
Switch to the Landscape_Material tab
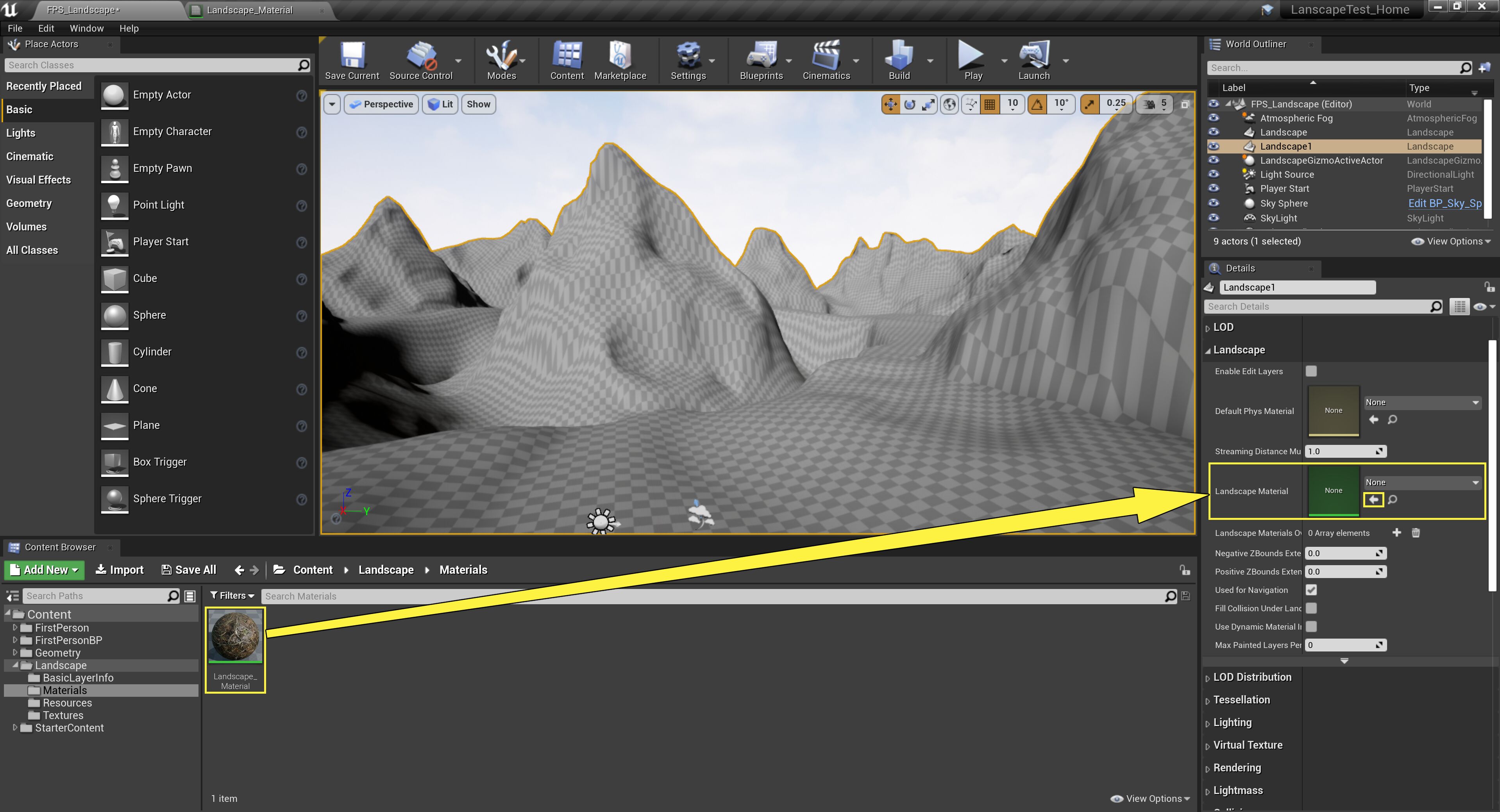[x=249, y=10]
